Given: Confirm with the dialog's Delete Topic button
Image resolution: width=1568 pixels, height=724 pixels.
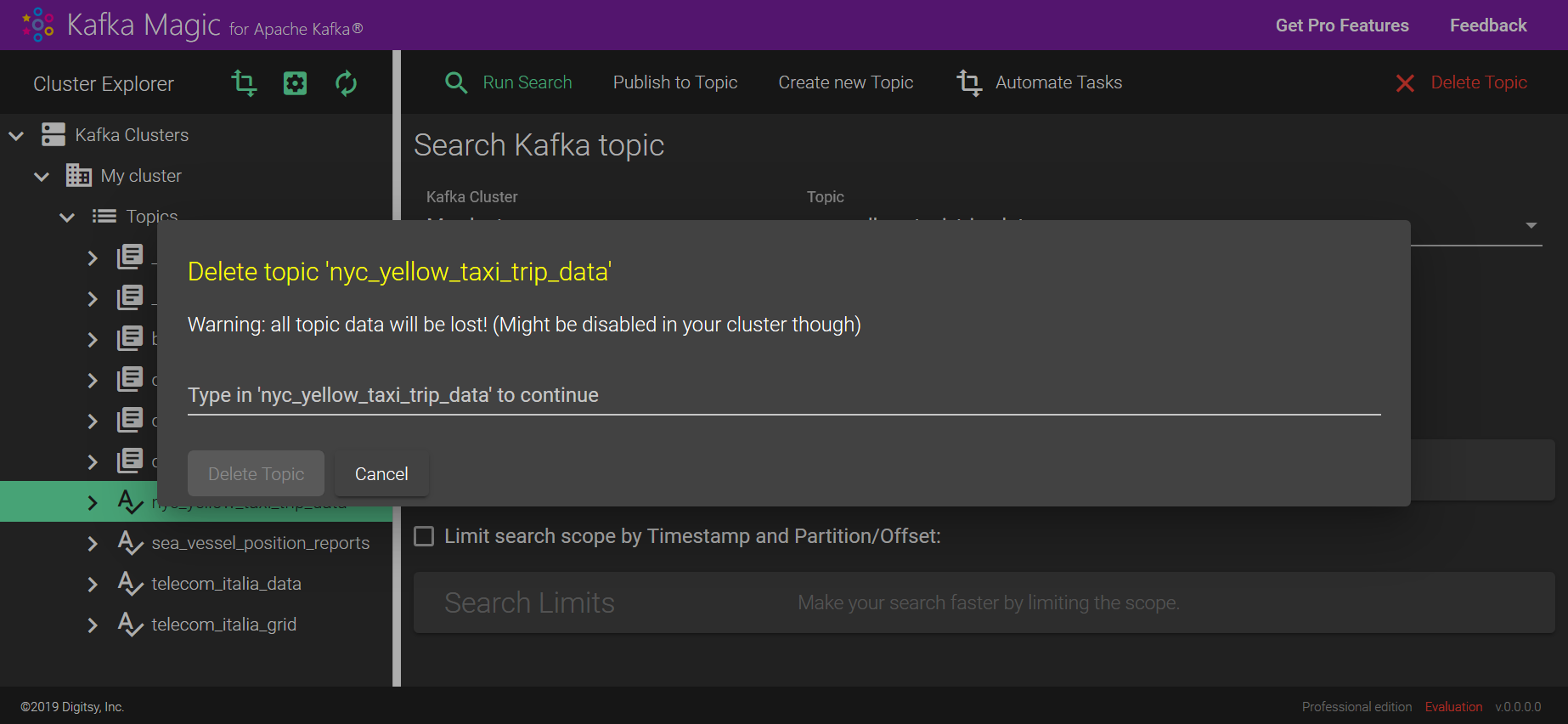Looking at the screenshot, I should pyautogui.click(x=256, y=473).
